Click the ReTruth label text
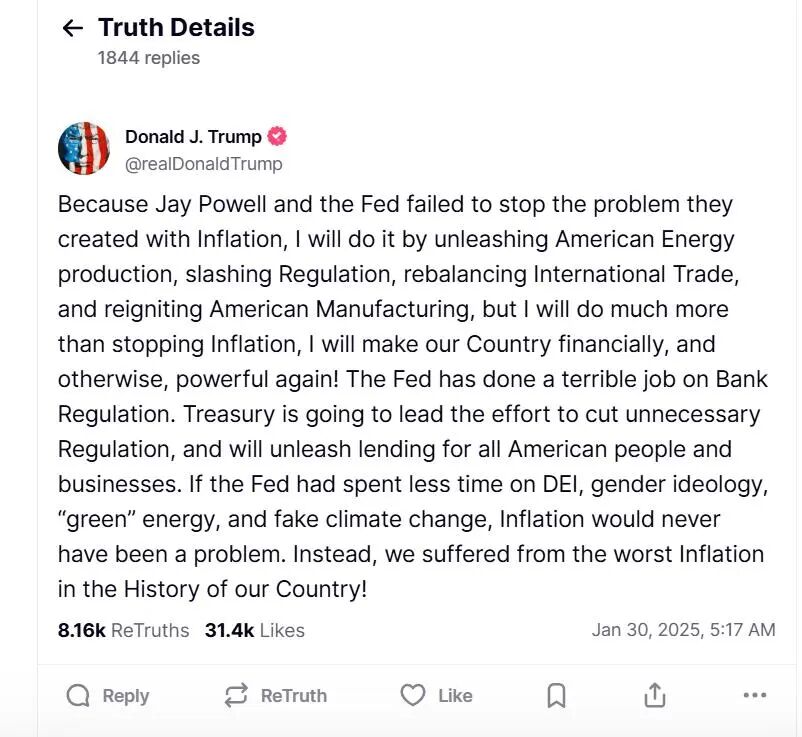This screenshot has width=802, height=737. 294,696
